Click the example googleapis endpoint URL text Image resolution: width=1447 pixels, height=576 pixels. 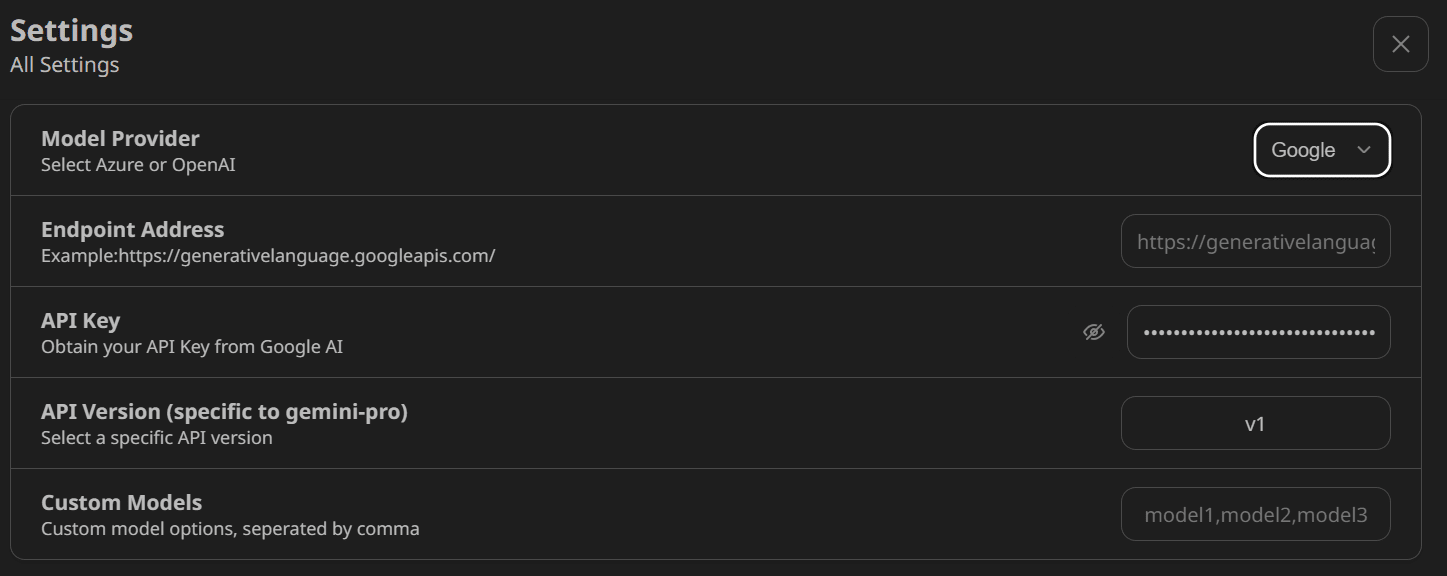307,256
